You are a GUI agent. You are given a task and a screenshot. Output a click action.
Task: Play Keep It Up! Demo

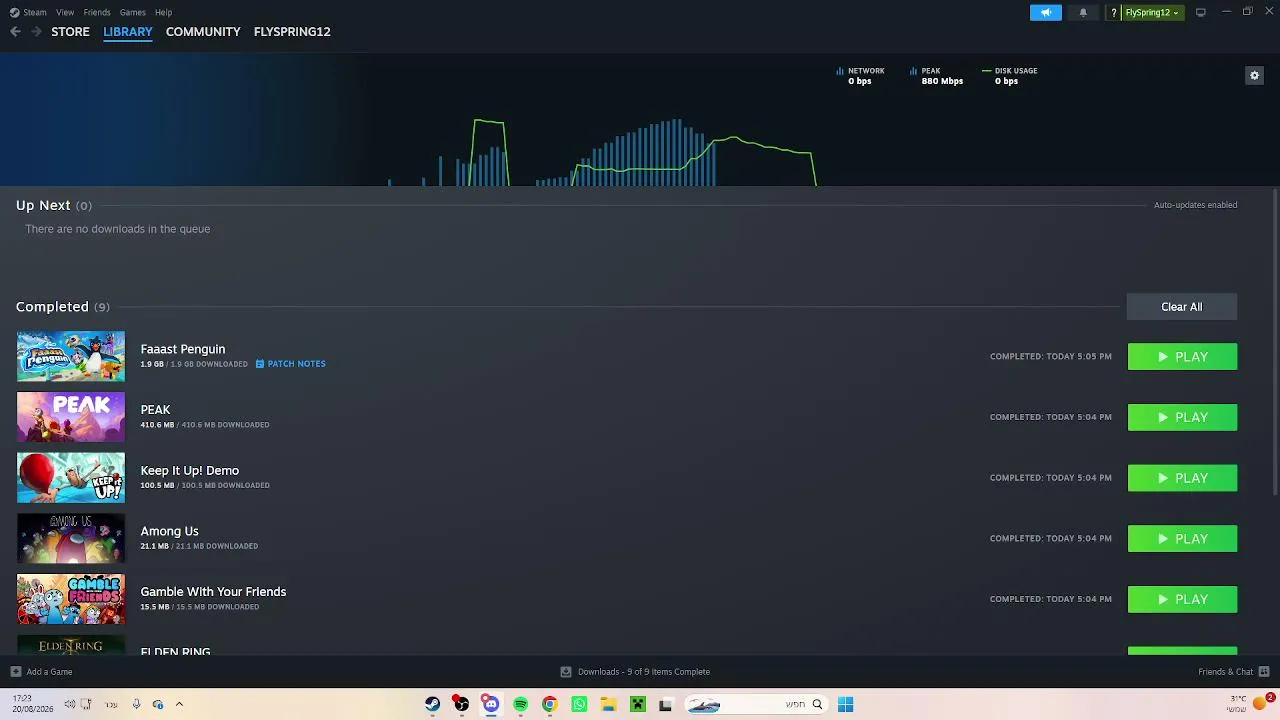(1183, 478)
